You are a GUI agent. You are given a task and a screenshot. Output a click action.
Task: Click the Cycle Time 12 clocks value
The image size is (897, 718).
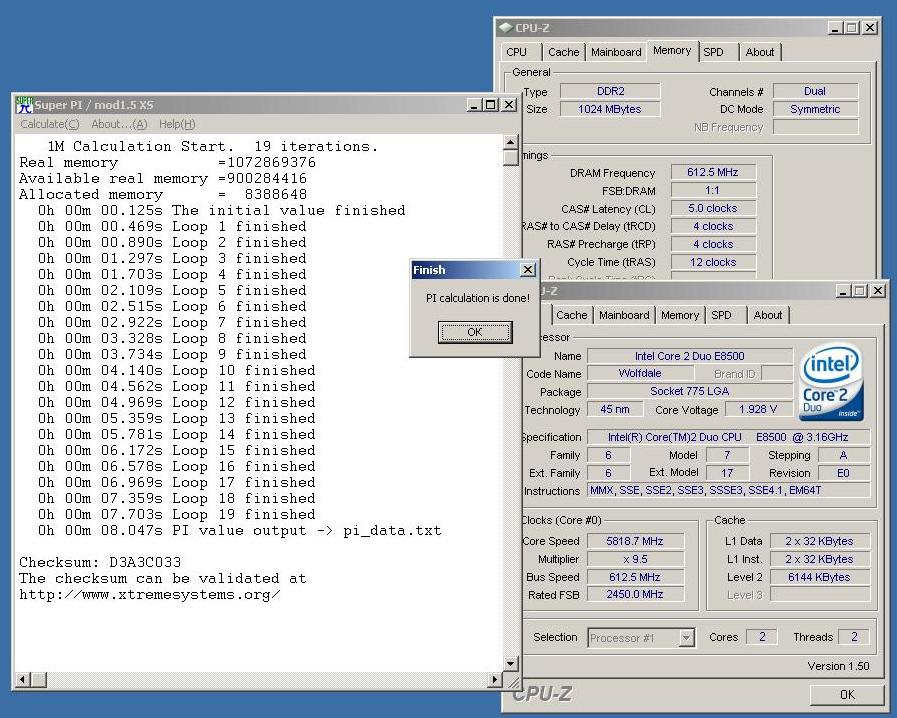tap(713, 262)
